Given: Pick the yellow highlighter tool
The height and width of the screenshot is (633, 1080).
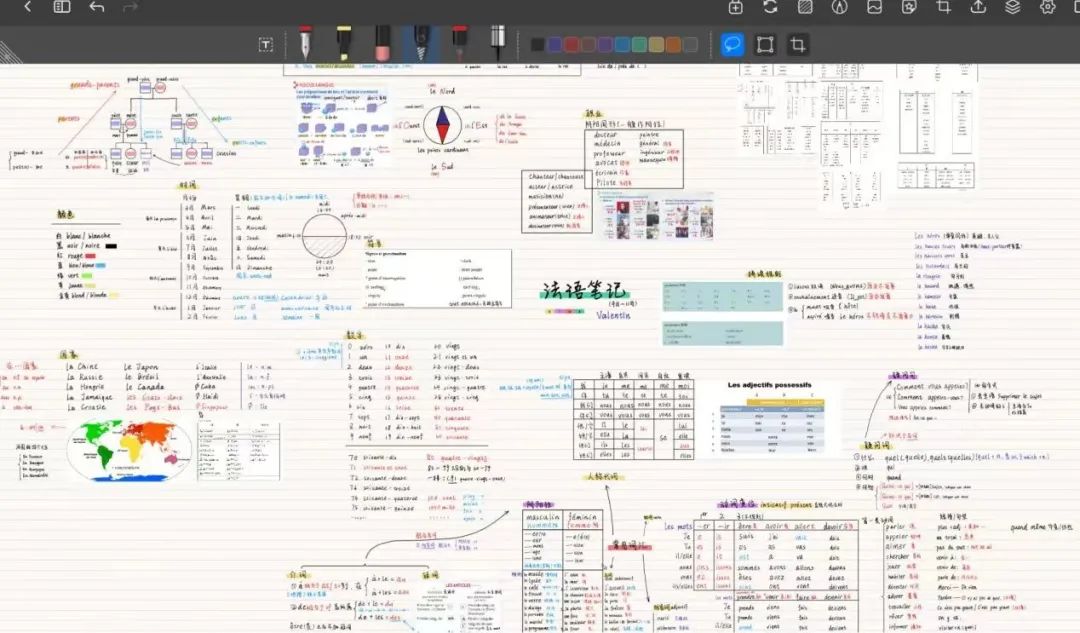Looking at the screenshot, I should [343, 43].
